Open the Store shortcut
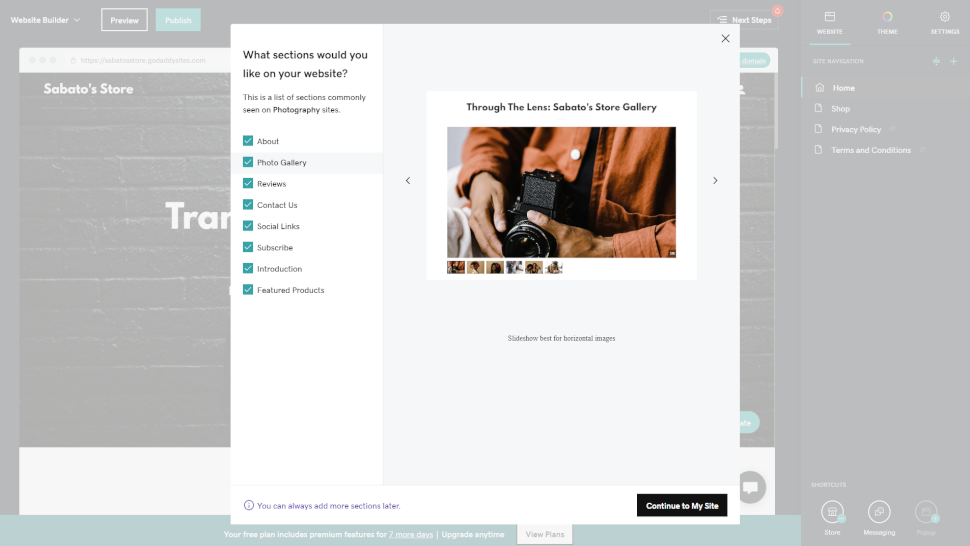This screenshot has width=970, height=546. 832,518
